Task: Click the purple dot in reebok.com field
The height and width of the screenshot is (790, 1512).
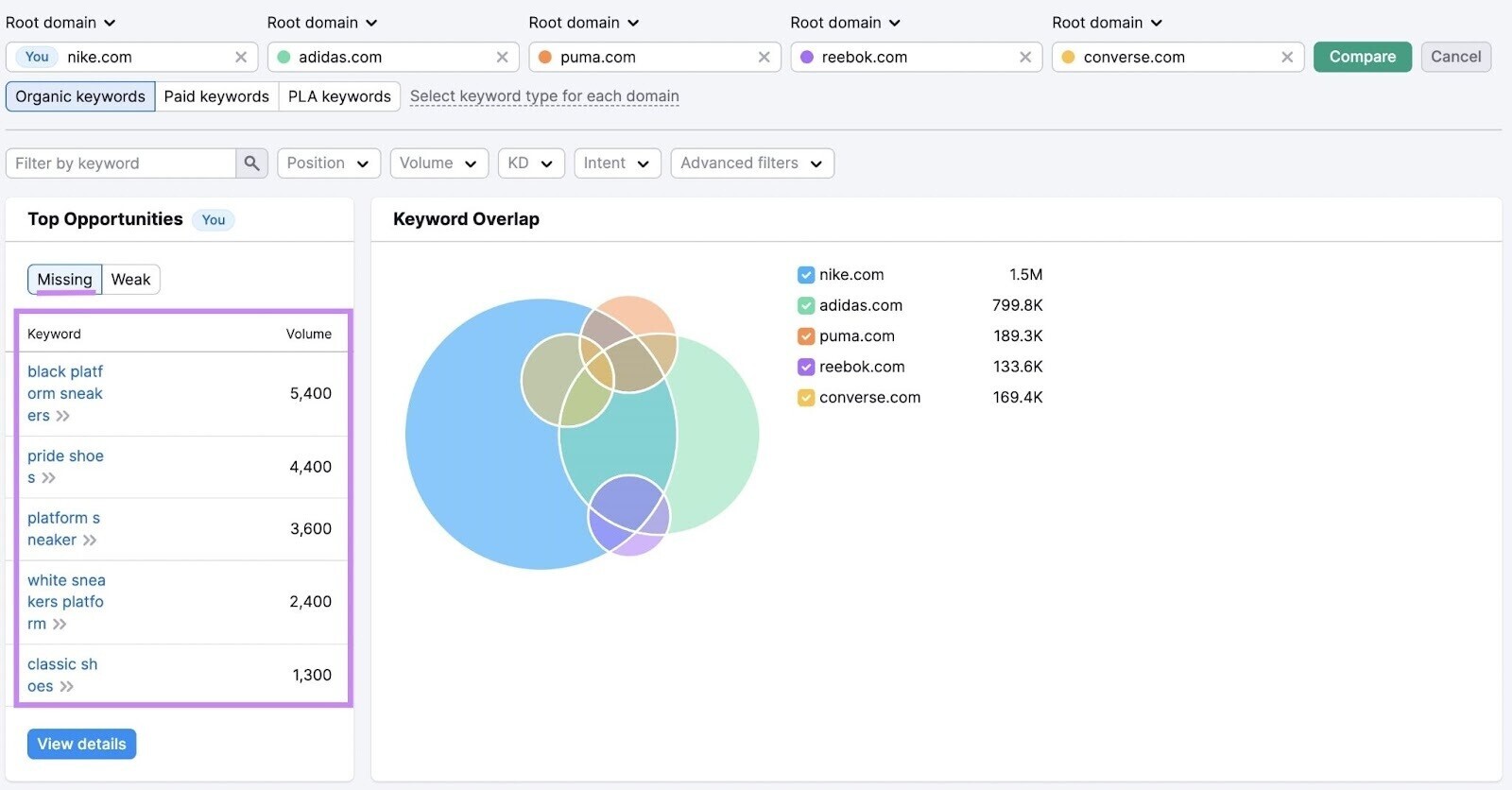Action: [x=807, y=58]
